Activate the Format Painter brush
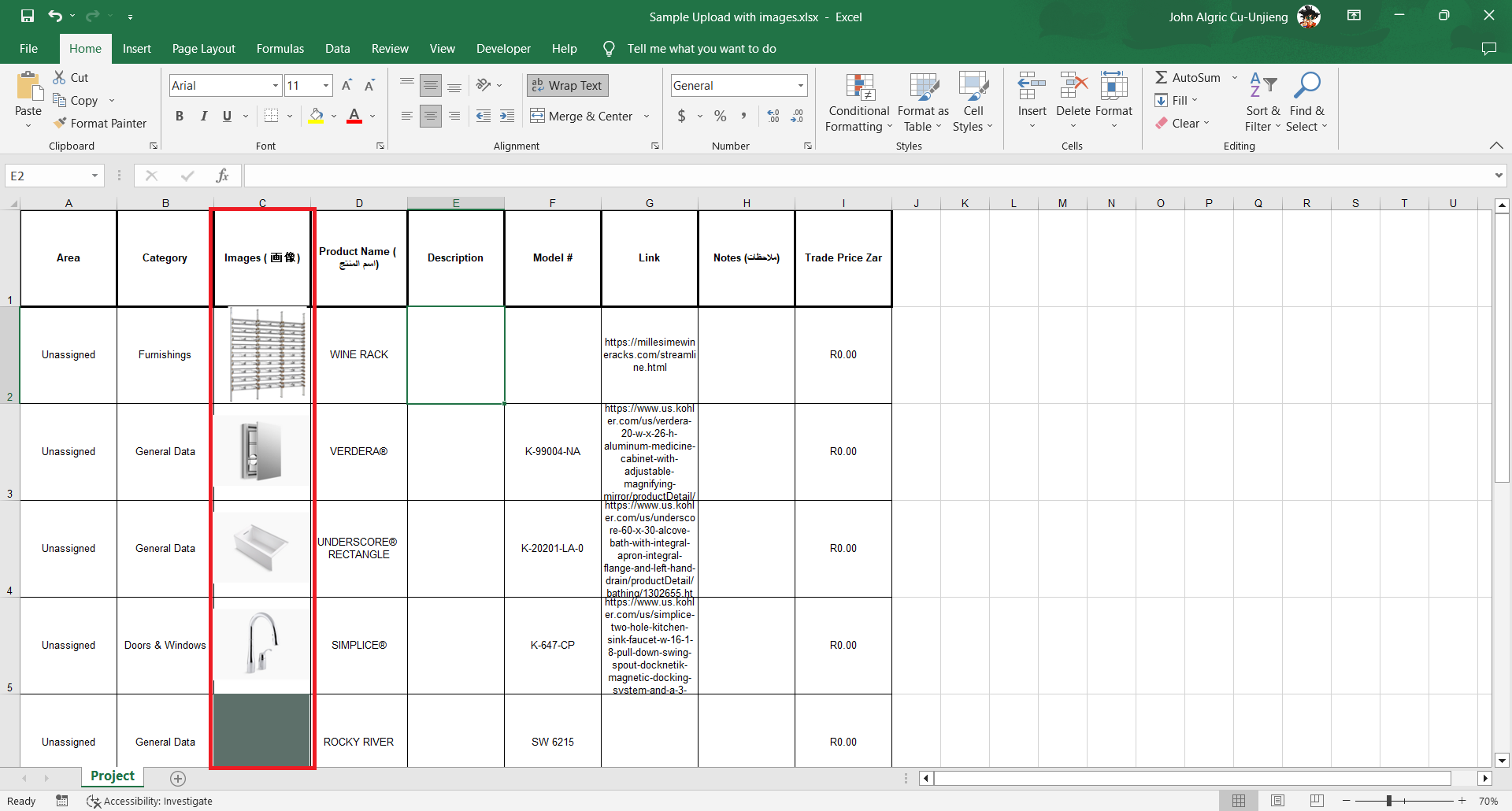This screenshot has height=811, width=1512. 60,123
